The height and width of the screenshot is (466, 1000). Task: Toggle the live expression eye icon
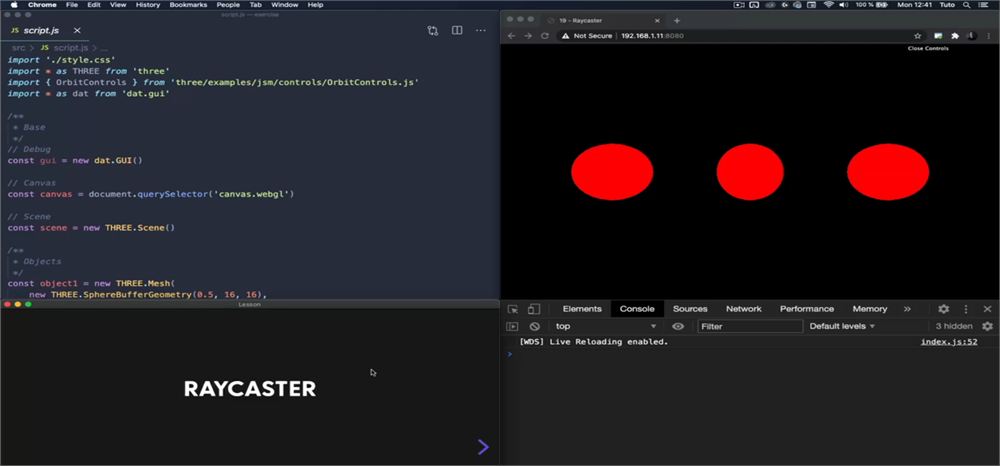(x=678, y=326)
